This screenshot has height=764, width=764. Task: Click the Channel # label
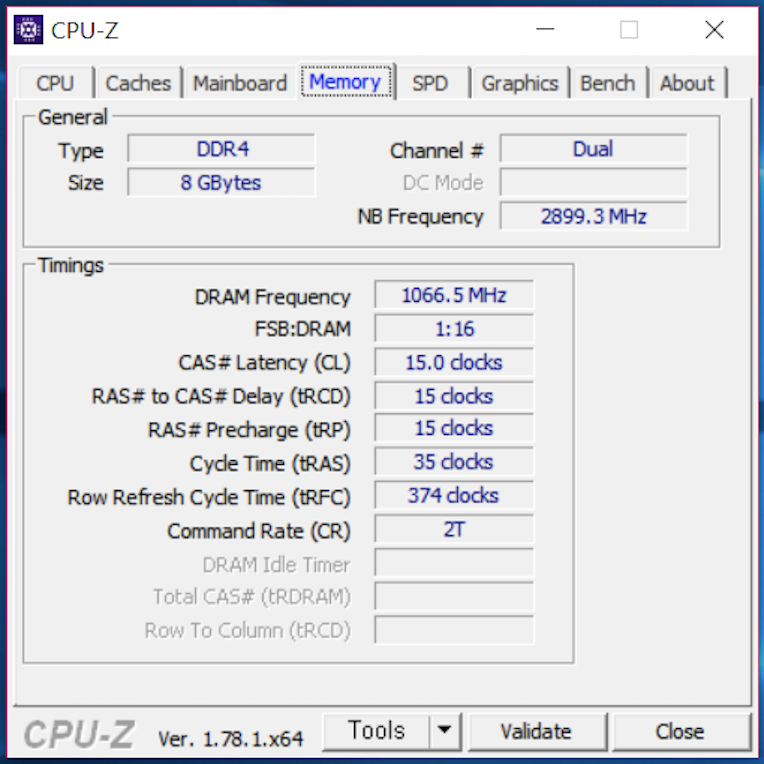tap(437, 151)
